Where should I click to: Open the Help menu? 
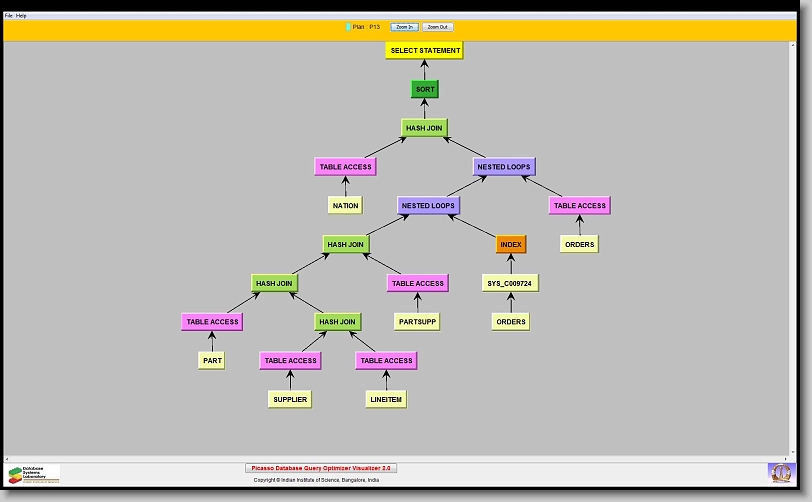pos(21,16)
